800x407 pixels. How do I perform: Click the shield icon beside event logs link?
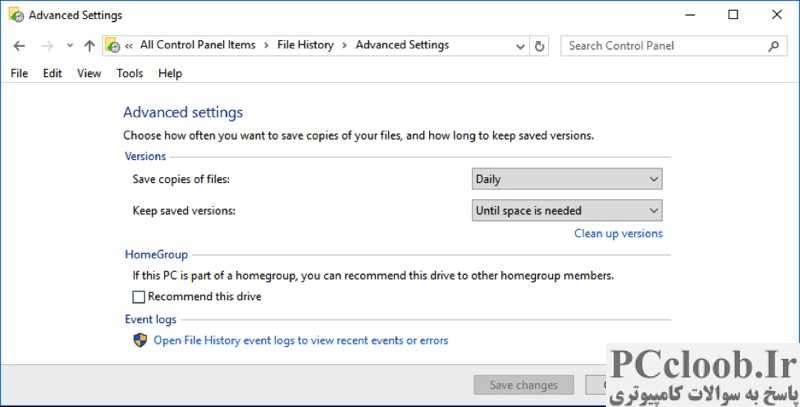point(140,340)
